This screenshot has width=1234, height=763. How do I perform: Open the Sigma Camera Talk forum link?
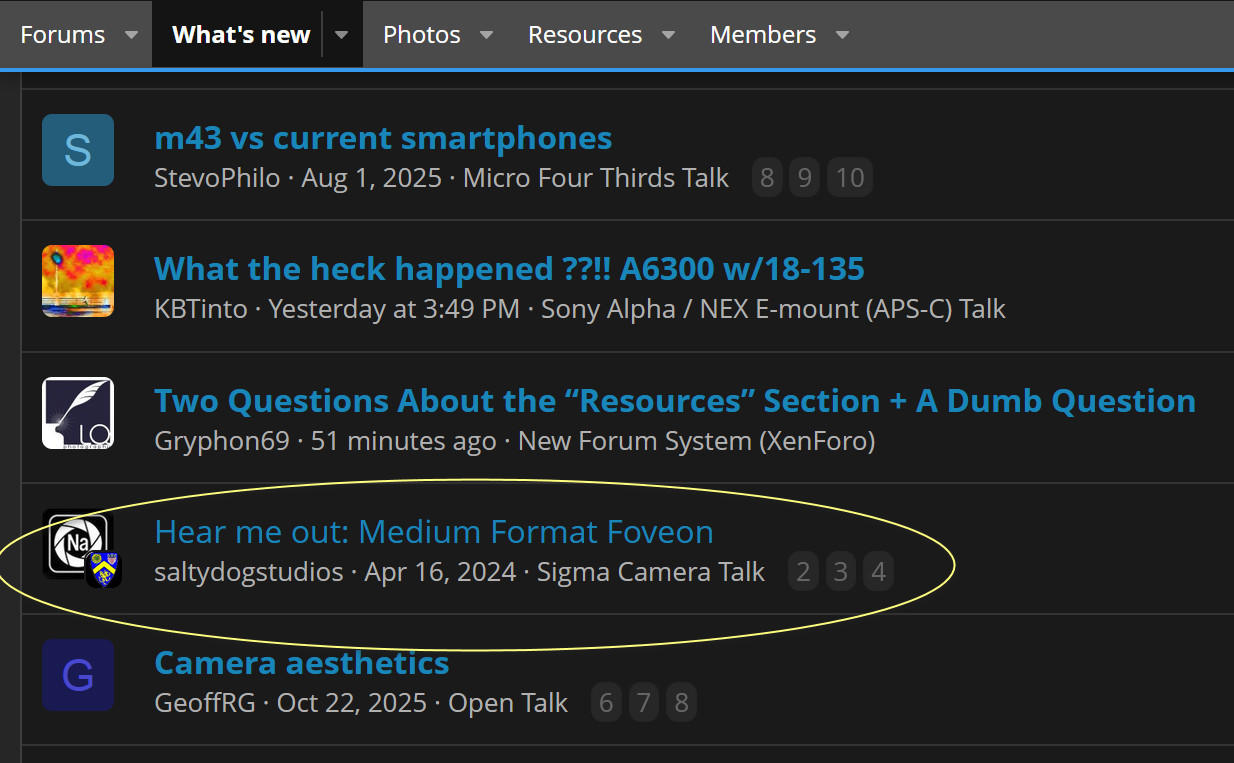click(650, 572)
